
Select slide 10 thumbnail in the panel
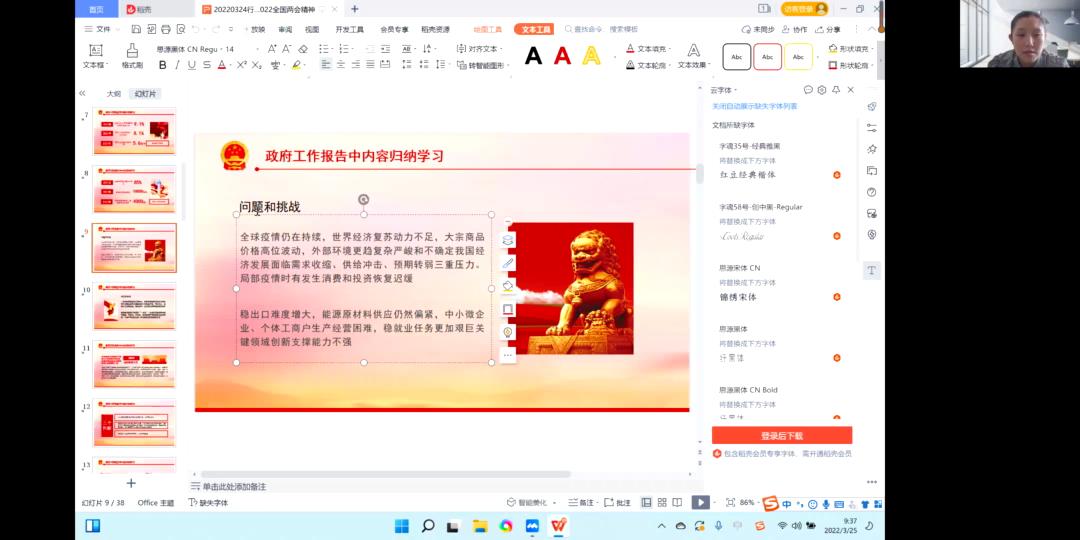click(134, 306)
